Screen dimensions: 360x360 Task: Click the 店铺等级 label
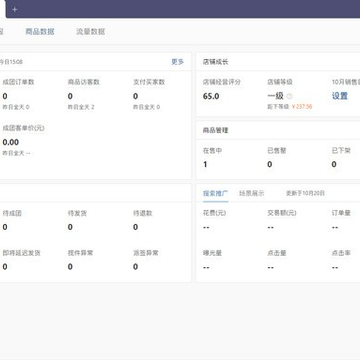(280, 82)
